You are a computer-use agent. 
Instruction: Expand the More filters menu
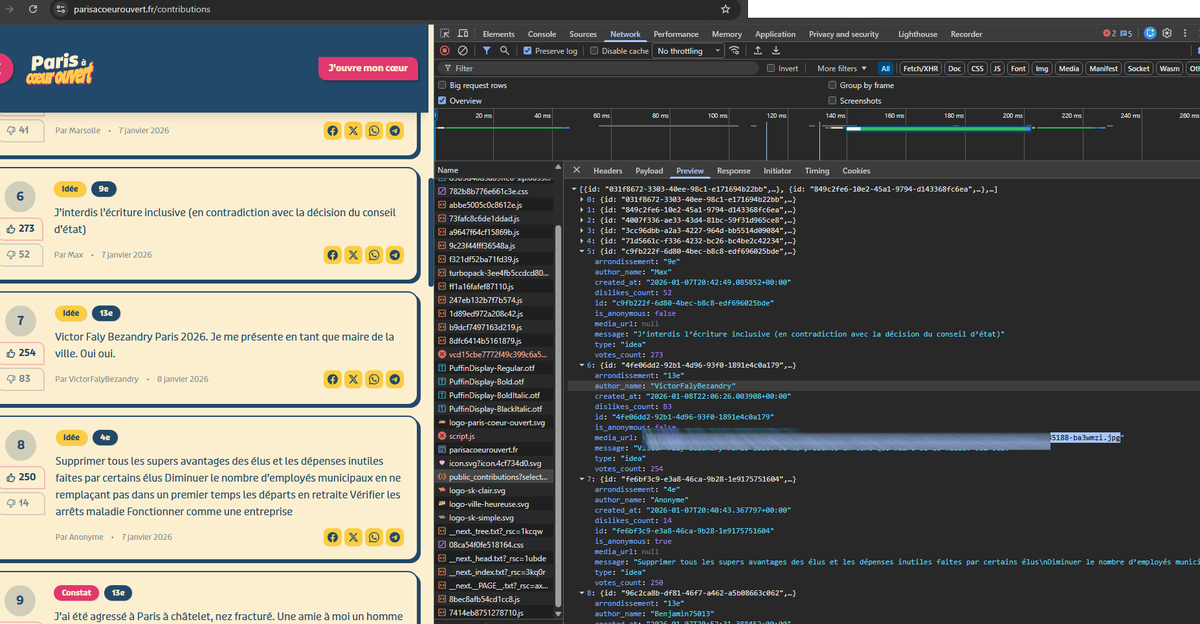coord(841,69)
